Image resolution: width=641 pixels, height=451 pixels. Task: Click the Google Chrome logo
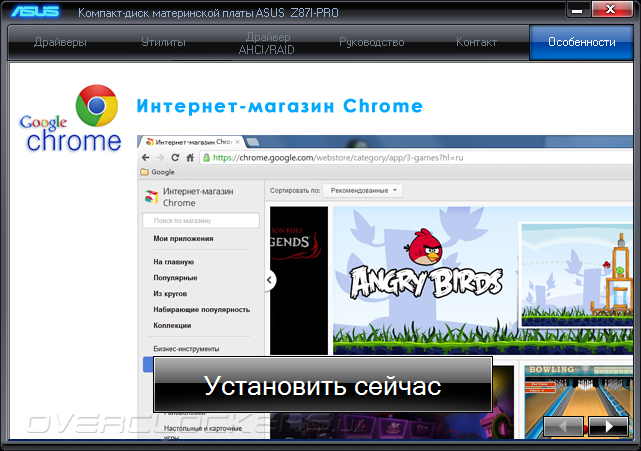coord(70,119)
